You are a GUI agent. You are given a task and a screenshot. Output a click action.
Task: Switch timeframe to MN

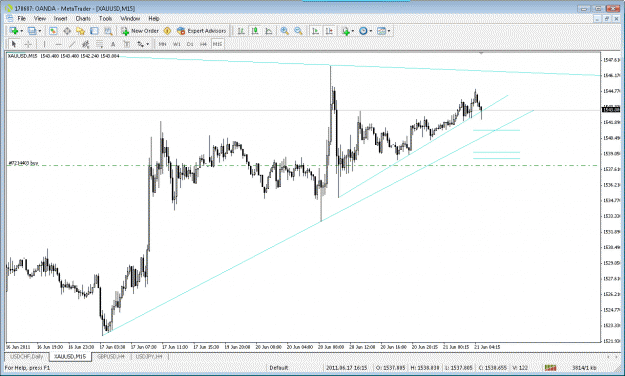click(x=162, y=44)
